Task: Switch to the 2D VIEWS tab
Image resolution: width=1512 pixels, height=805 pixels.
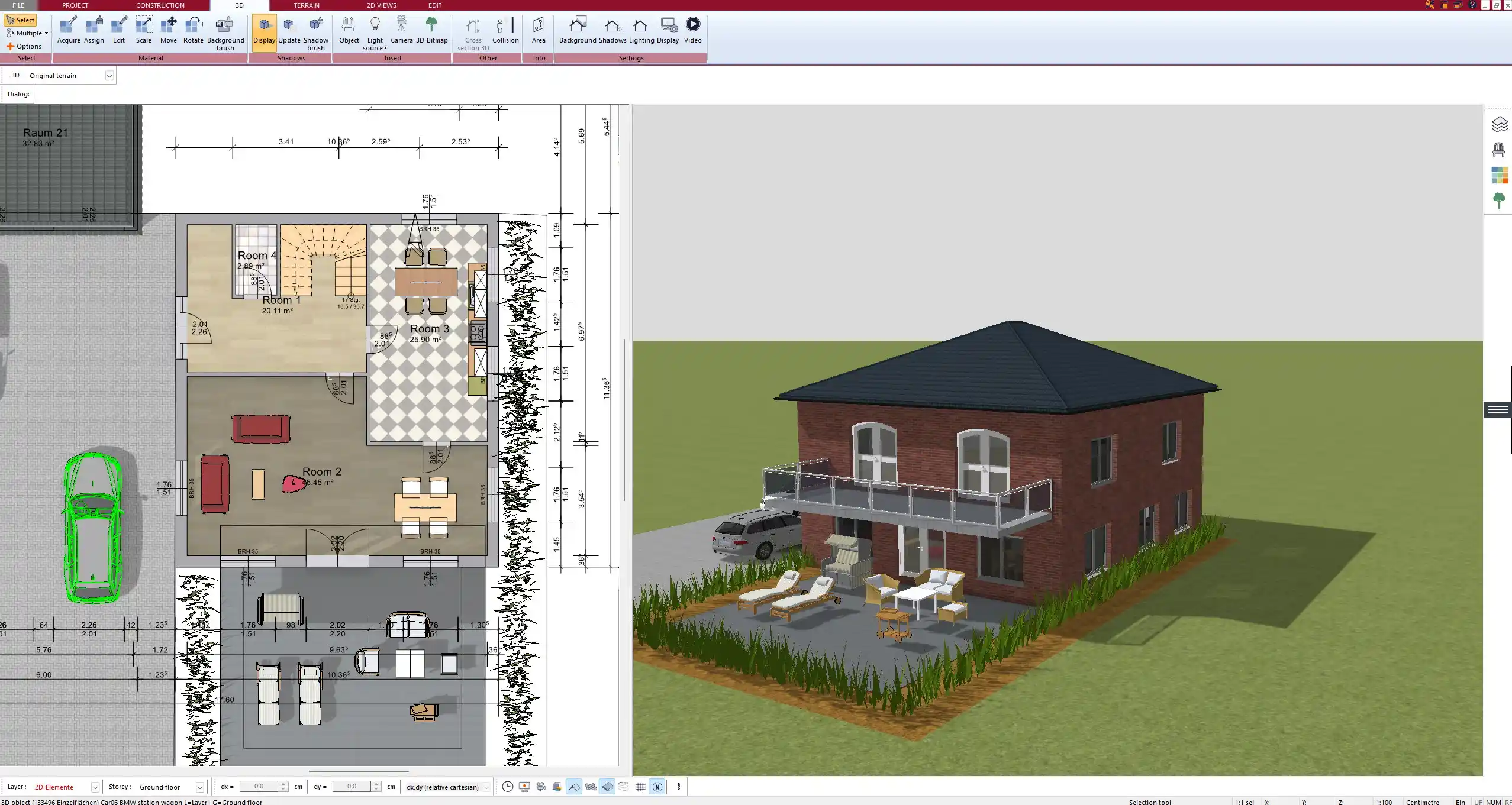Action: click(x=381, y=5)
